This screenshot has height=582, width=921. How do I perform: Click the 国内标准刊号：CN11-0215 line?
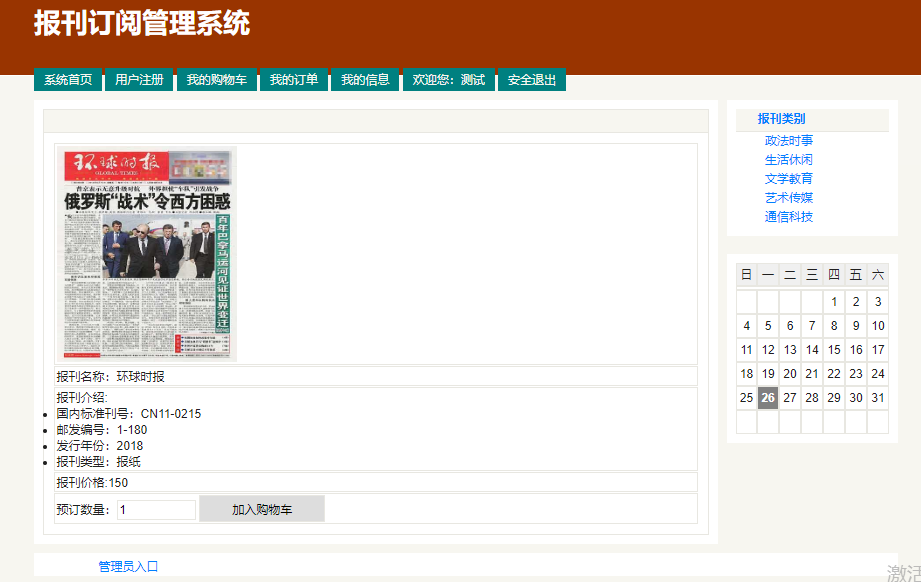click(x=129, y=414)
